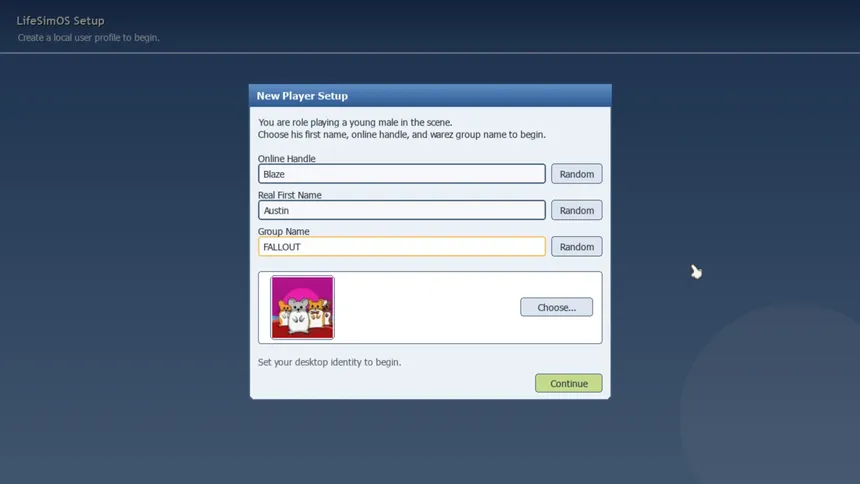The height and width of the screenshot is (484, 860).
Task: Click the 'Online Handle' label text
Action: (x=287, y=159)
